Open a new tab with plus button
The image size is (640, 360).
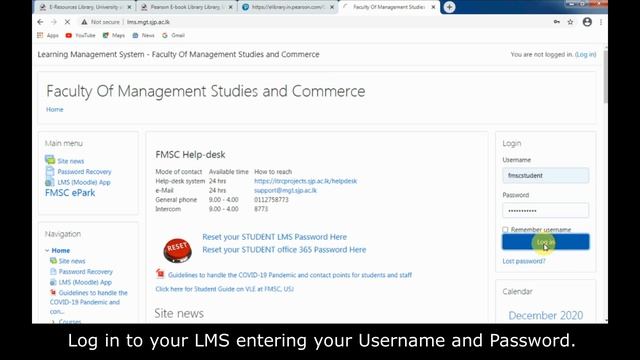click(x=449, y=7)
